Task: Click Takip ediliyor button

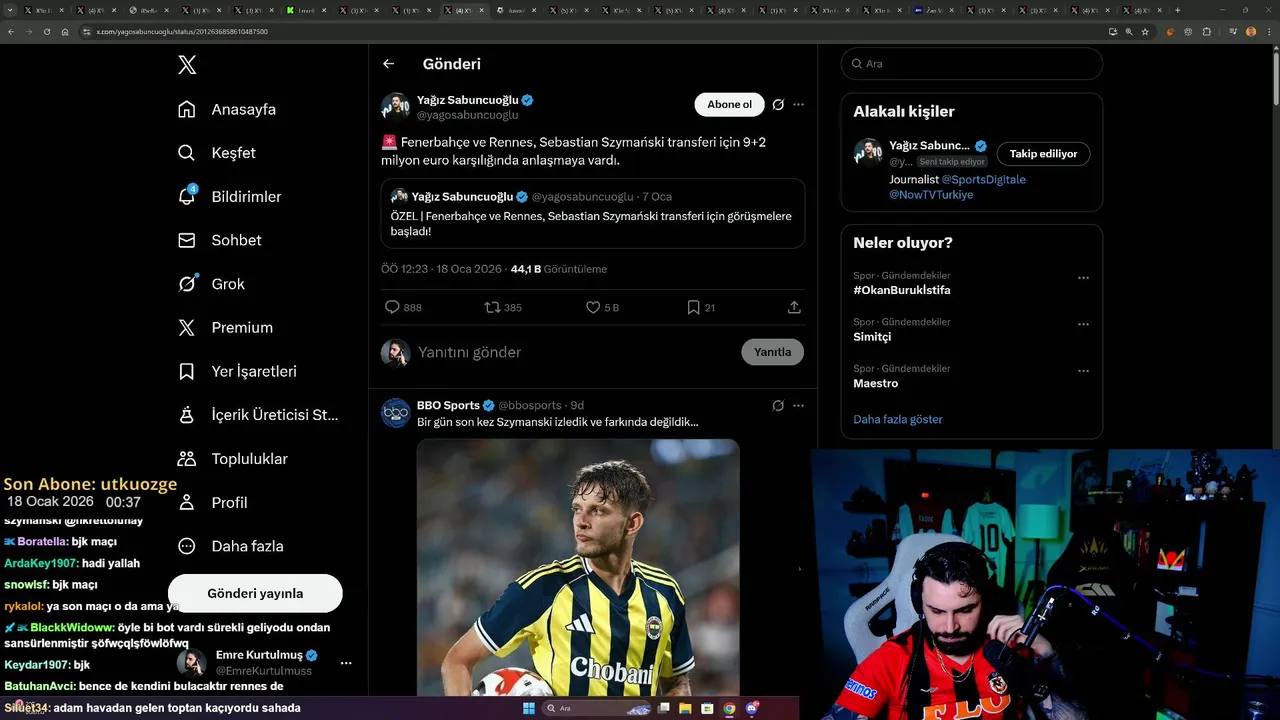Action: 1043,154
